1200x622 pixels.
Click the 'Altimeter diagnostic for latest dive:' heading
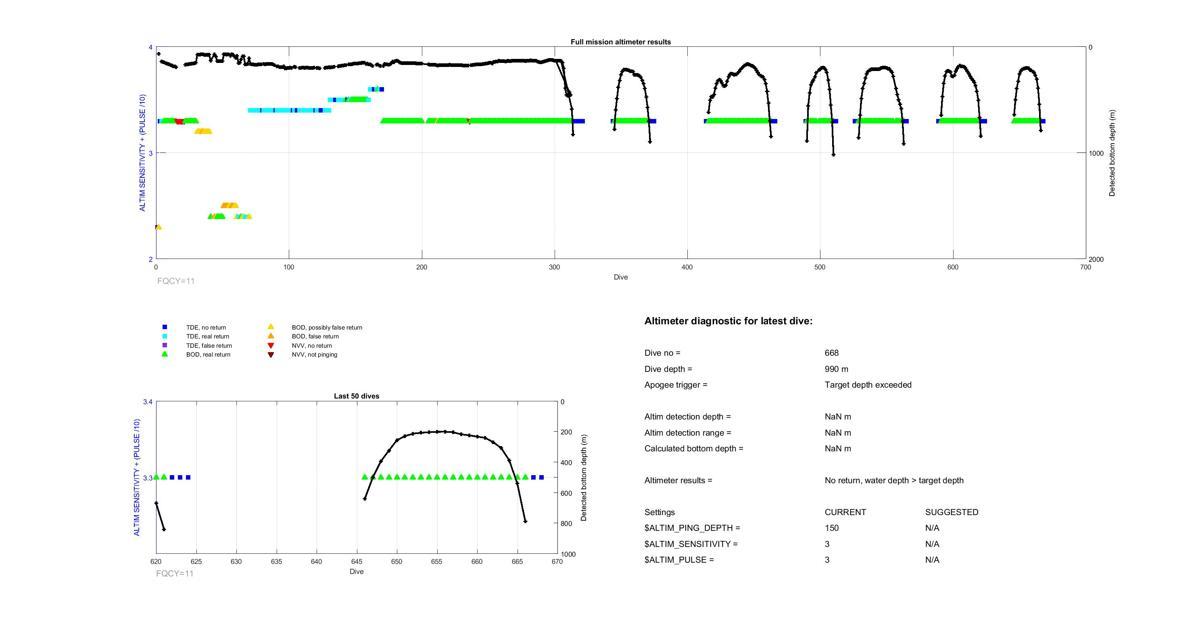[729, 321]
